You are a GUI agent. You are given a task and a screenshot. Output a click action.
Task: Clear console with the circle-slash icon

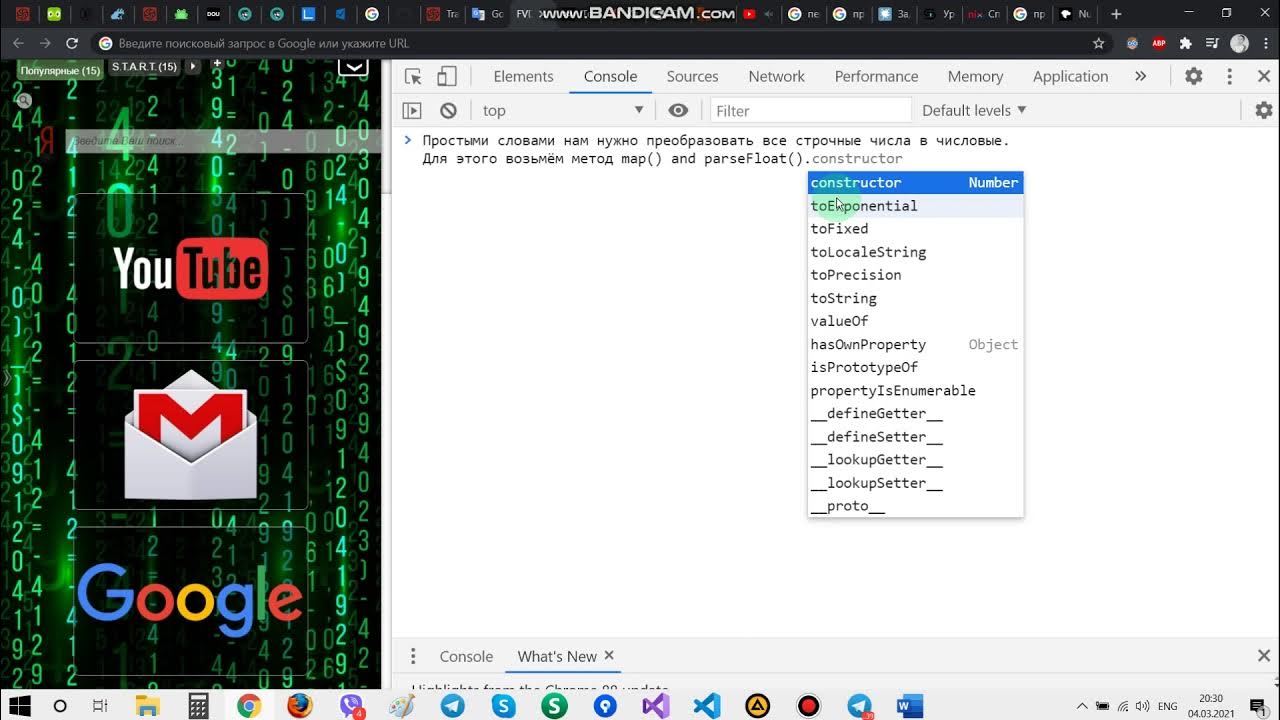448,111
